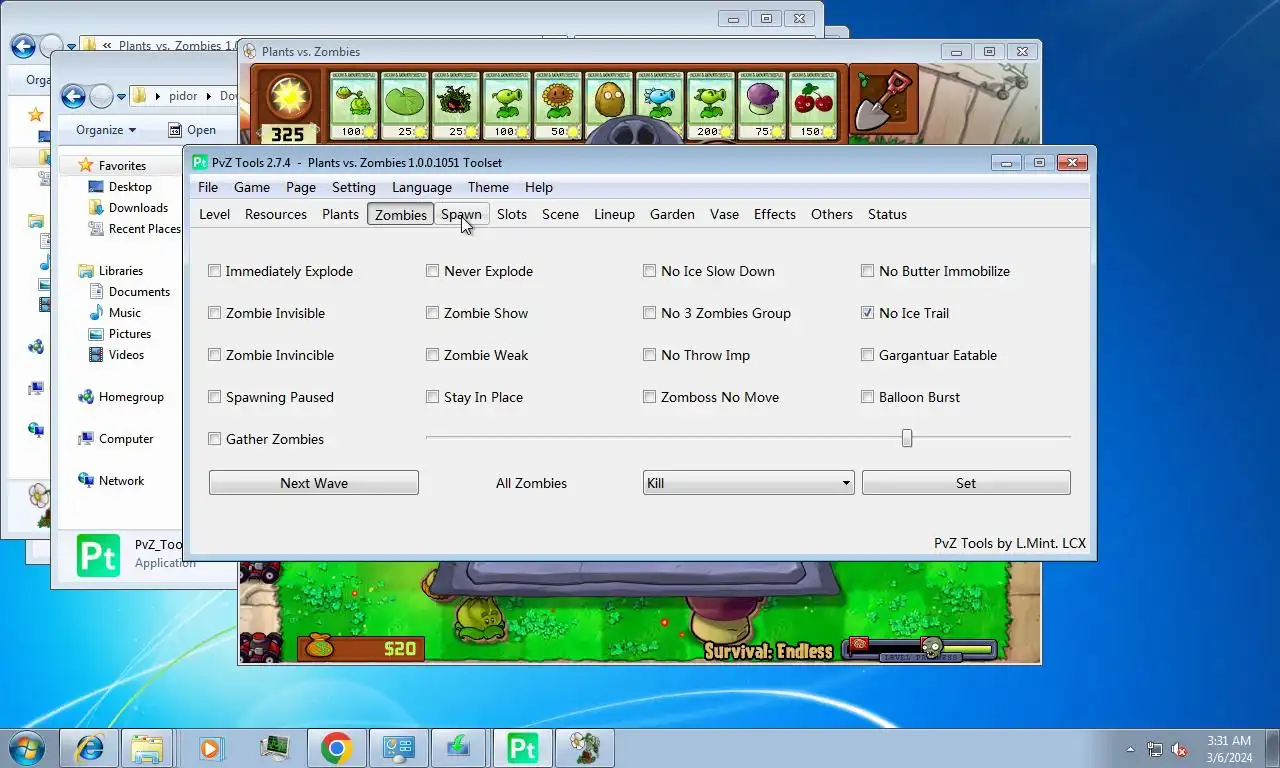Tick the Zombie Invincible checkbox
This screenshot has width=1280, height=768.
(x=214, y=355)
